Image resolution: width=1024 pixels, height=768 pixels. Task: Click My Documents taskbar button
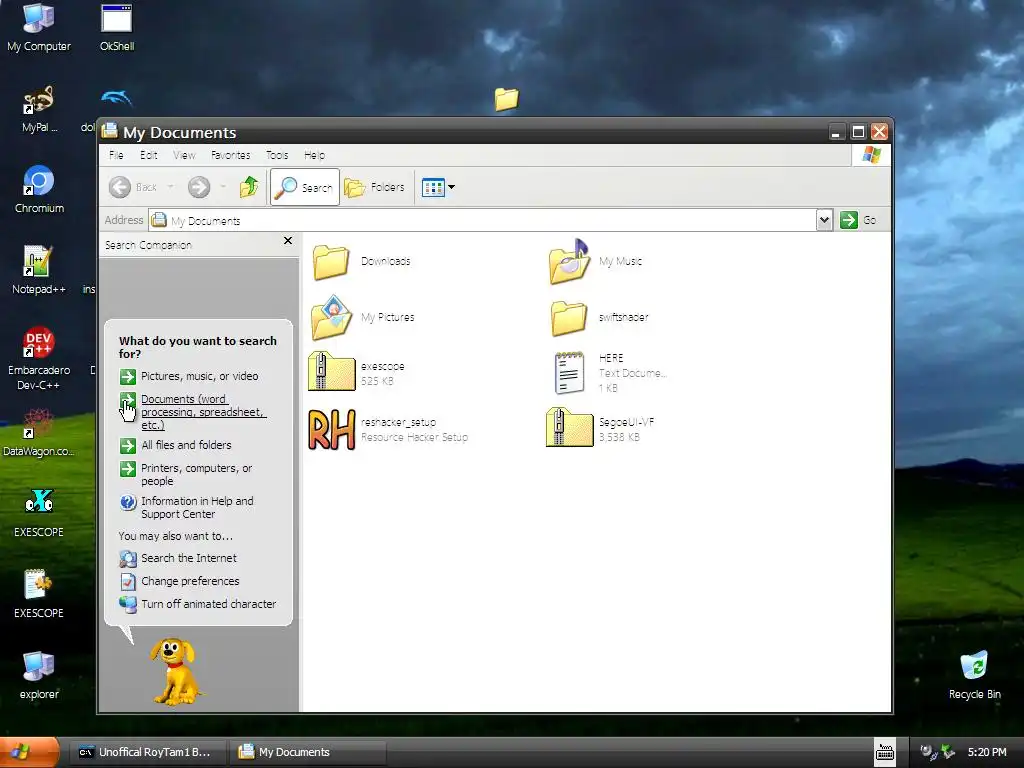(307, 752)
